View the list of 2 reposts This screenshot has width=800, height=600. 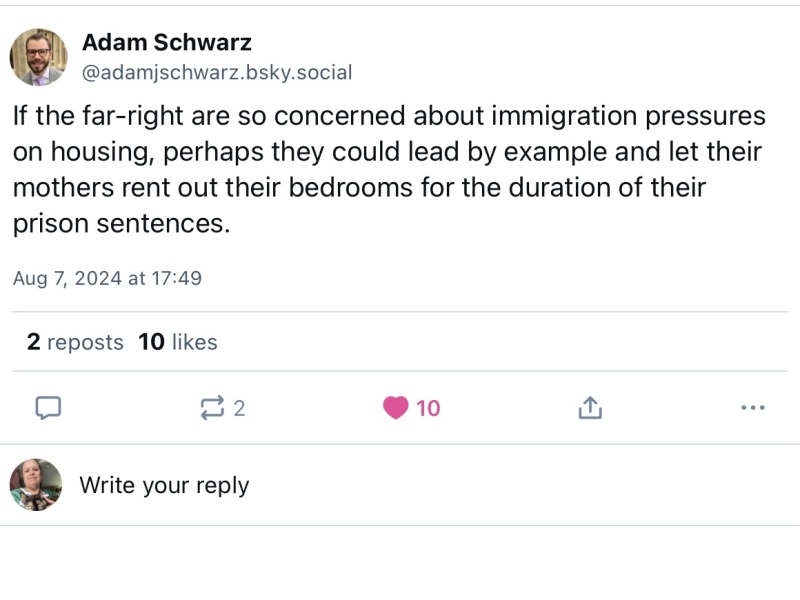pos(75,342)
